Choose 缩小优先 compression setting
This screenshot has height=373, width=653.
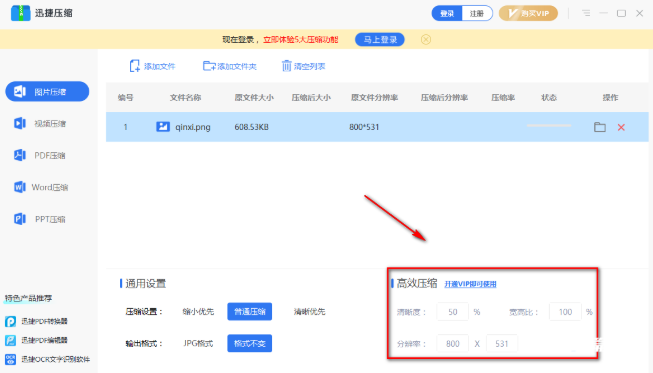[x=198, y=311]
